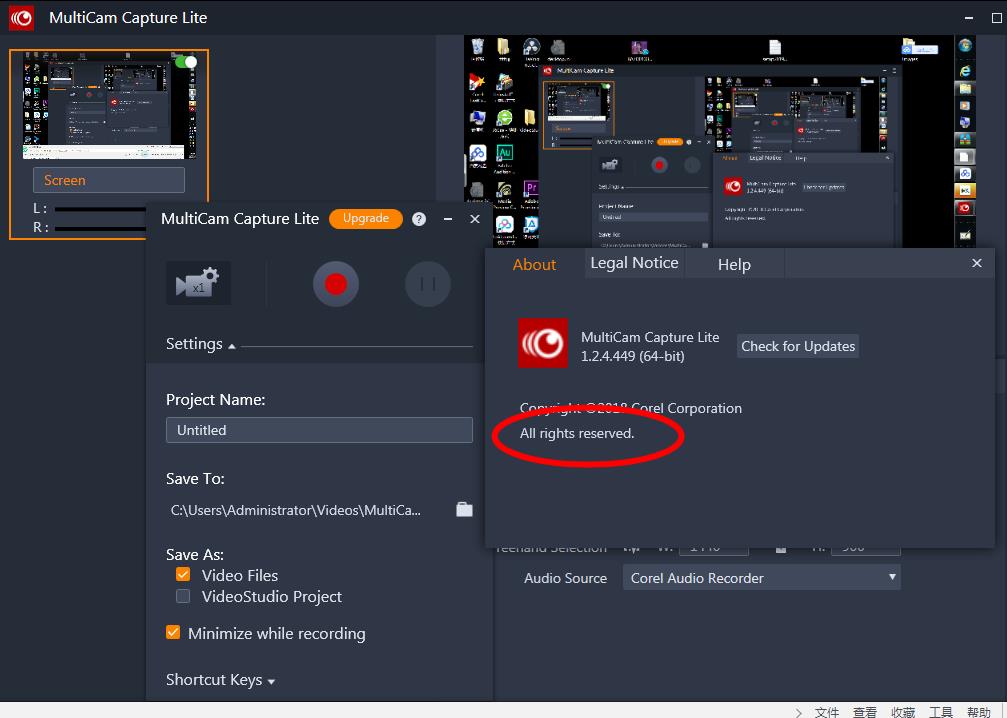Switch to the Help tab
The image size is (1007, 718).
(x=734, y=265)
